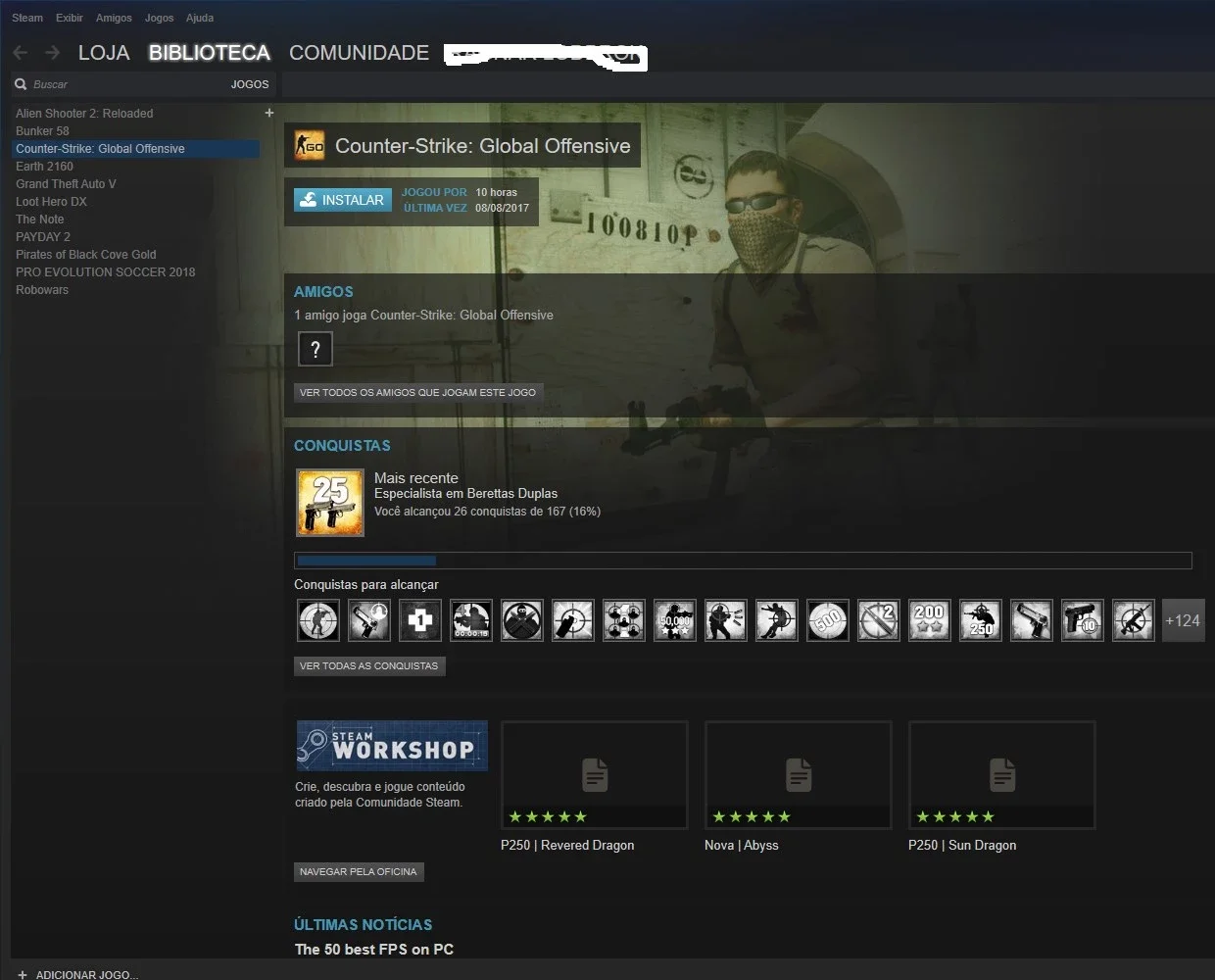Open the Exibir menu
The height and width of the screenshot is (980, 1215).
(70, 18)
